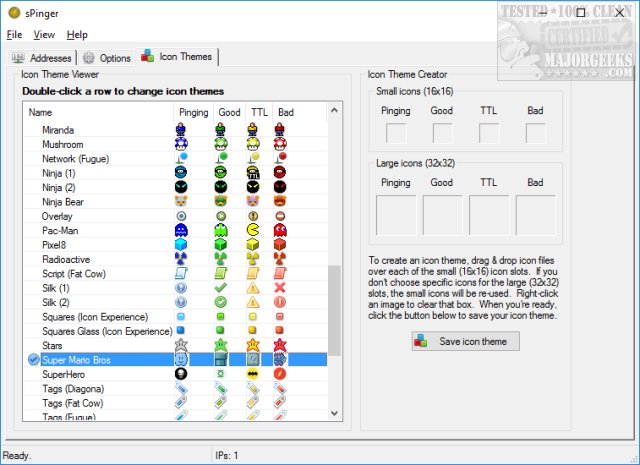Viewport: 640px width, 465px height.
Task: Select the Mushroom theme row
Action: pyautogui.click(x=176, y=144)
